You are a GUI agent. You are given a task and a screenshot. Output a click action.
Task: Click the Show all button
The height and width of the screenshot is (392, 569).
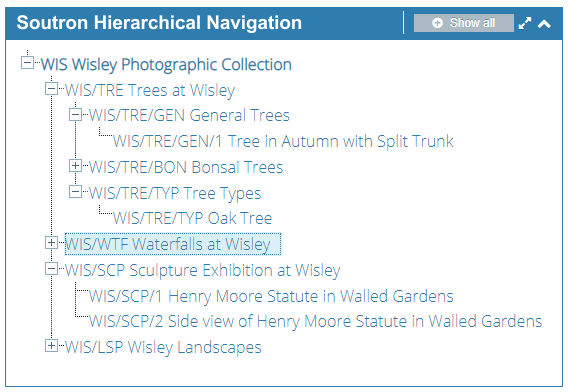464,23
